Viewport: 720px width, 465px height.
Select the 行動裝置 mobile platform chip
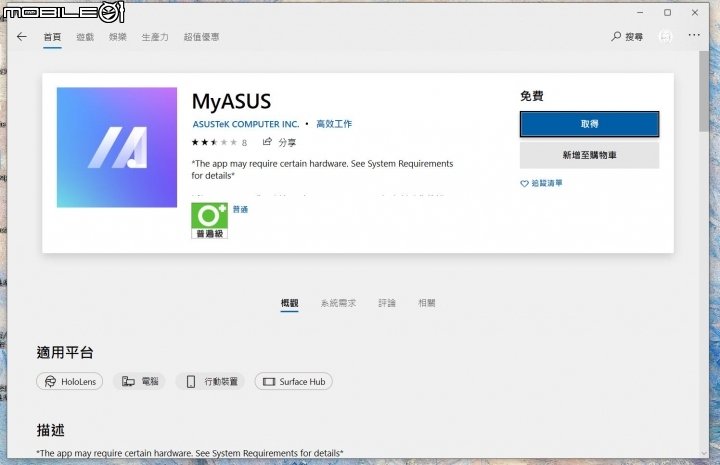(210, 381)
